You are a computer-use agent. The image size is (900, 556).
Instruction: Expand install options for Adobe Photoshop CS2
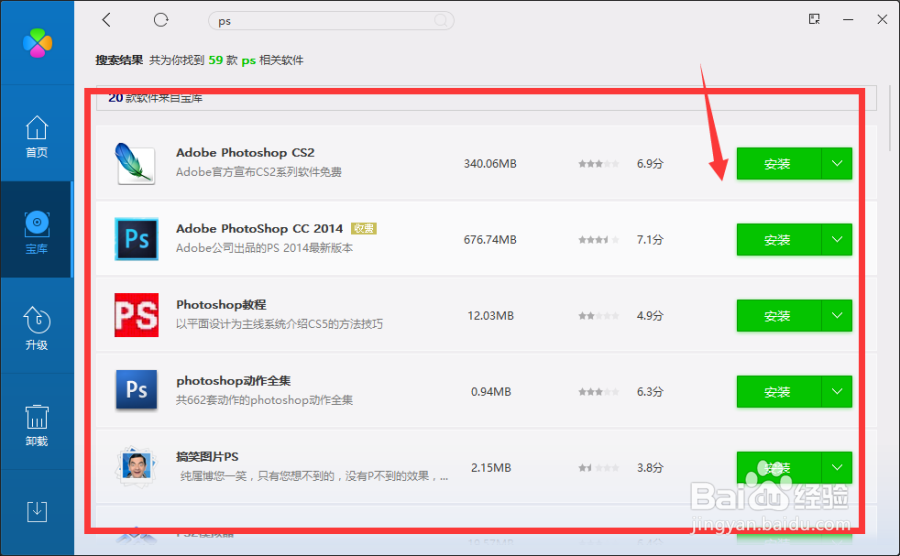(x=837, y=164)
